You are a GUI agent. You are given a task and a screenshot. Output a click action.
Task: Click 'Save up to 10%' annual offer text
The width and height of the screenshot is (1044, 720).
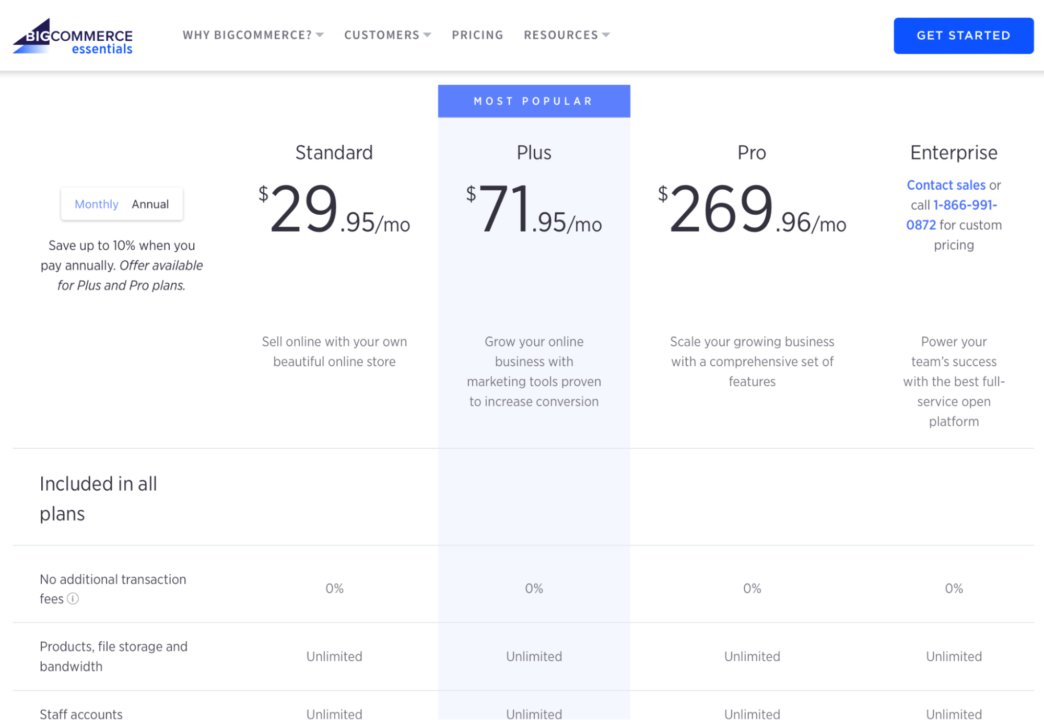click(x=121, y=265)
